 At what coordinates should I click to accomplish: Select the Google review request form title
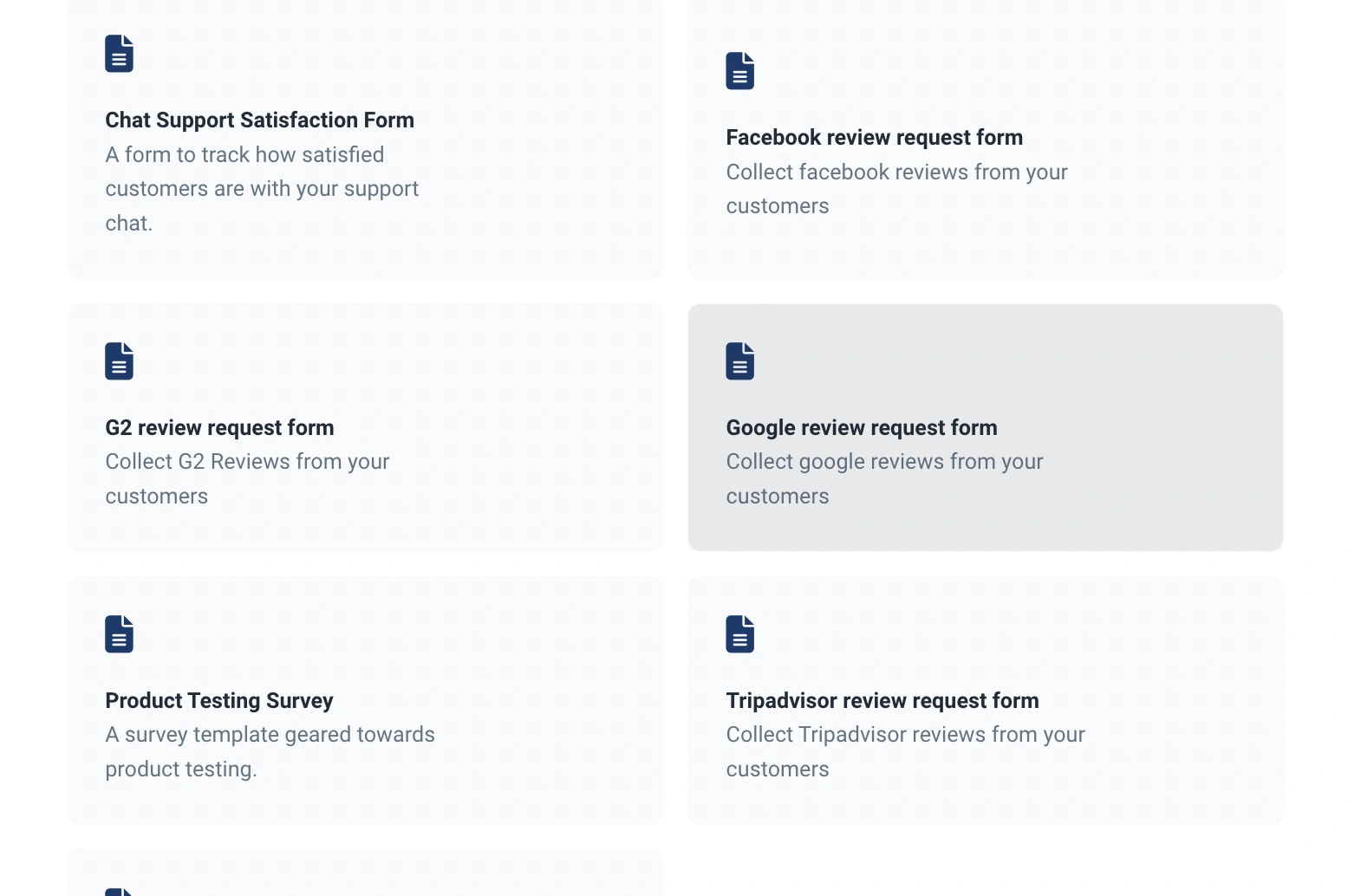(x=862, y=428)
